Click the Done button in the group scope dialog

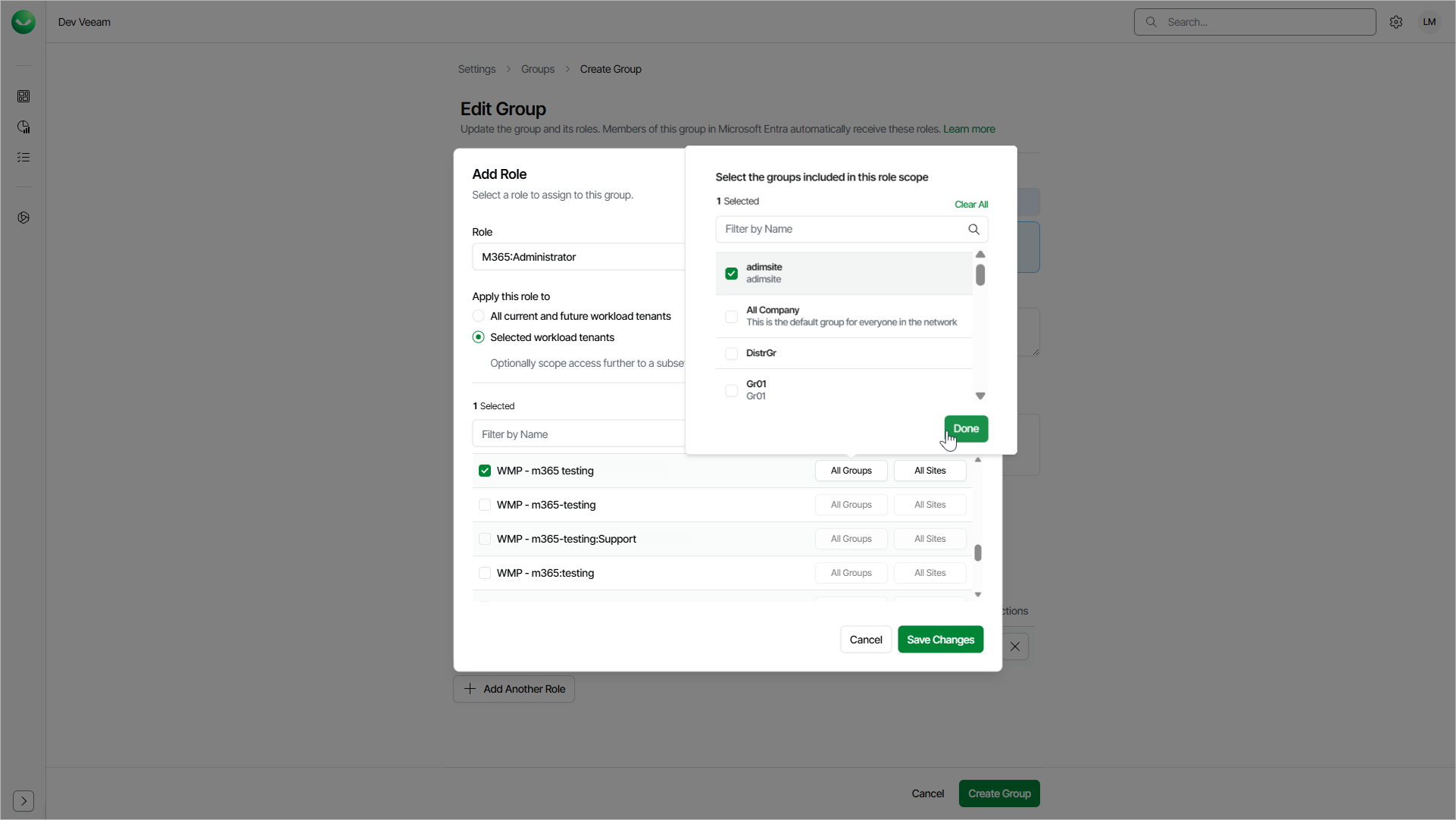[966, 428]
